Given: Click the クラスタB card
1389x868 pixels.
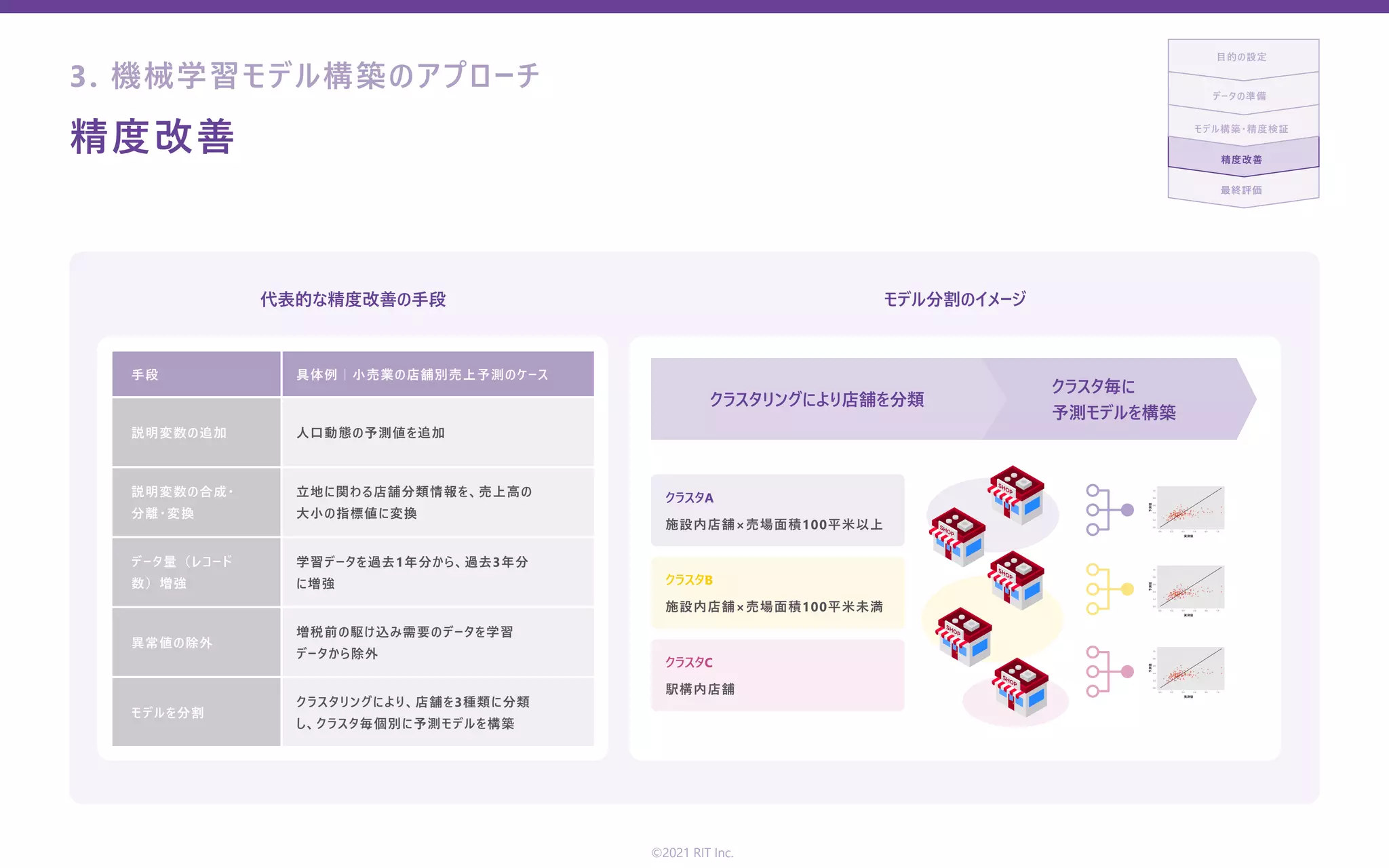Looking at the screenshot, I should [x=777, y=593].
